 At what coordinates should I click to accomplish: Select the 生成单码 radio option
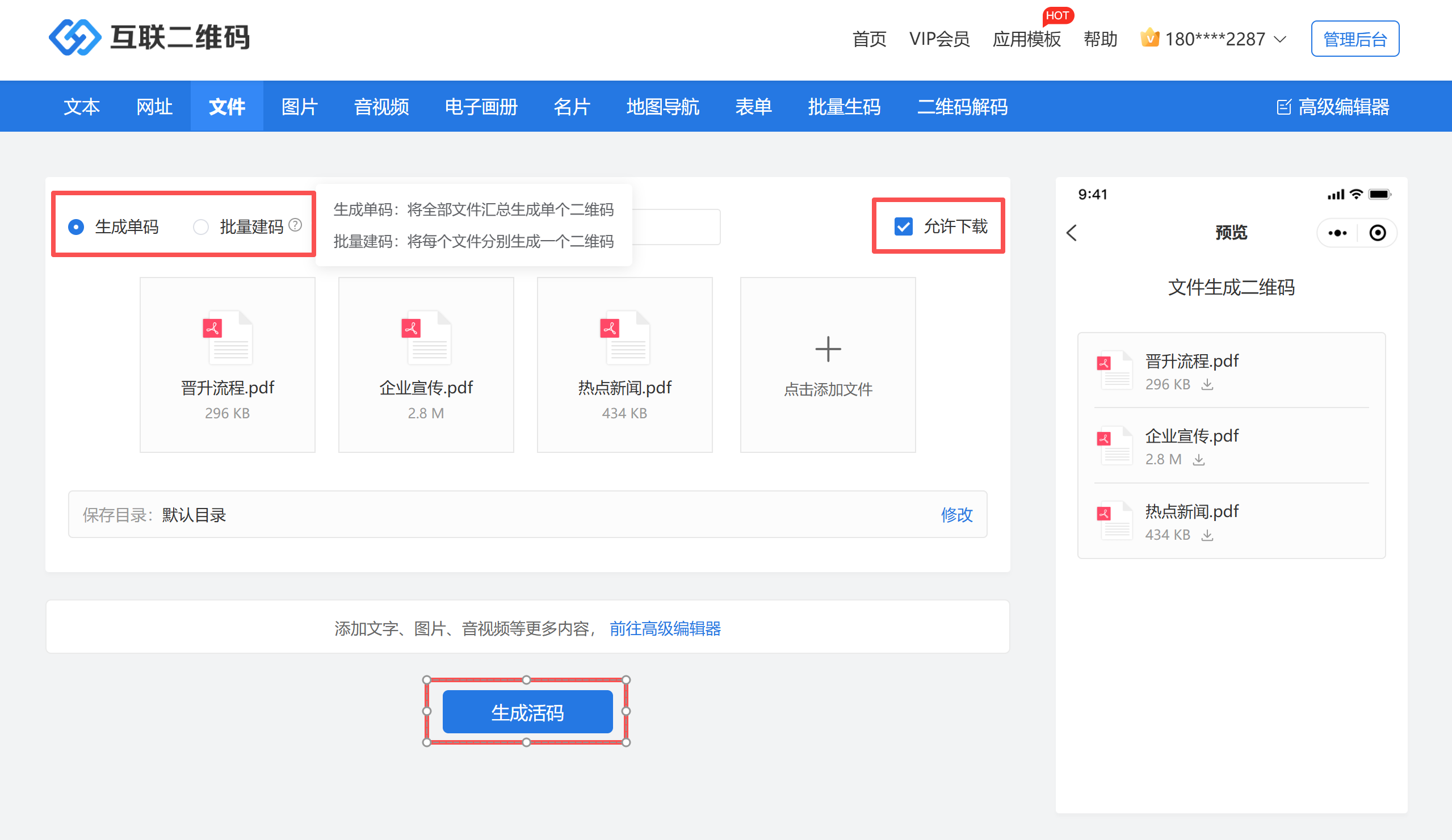coord(75,227)
